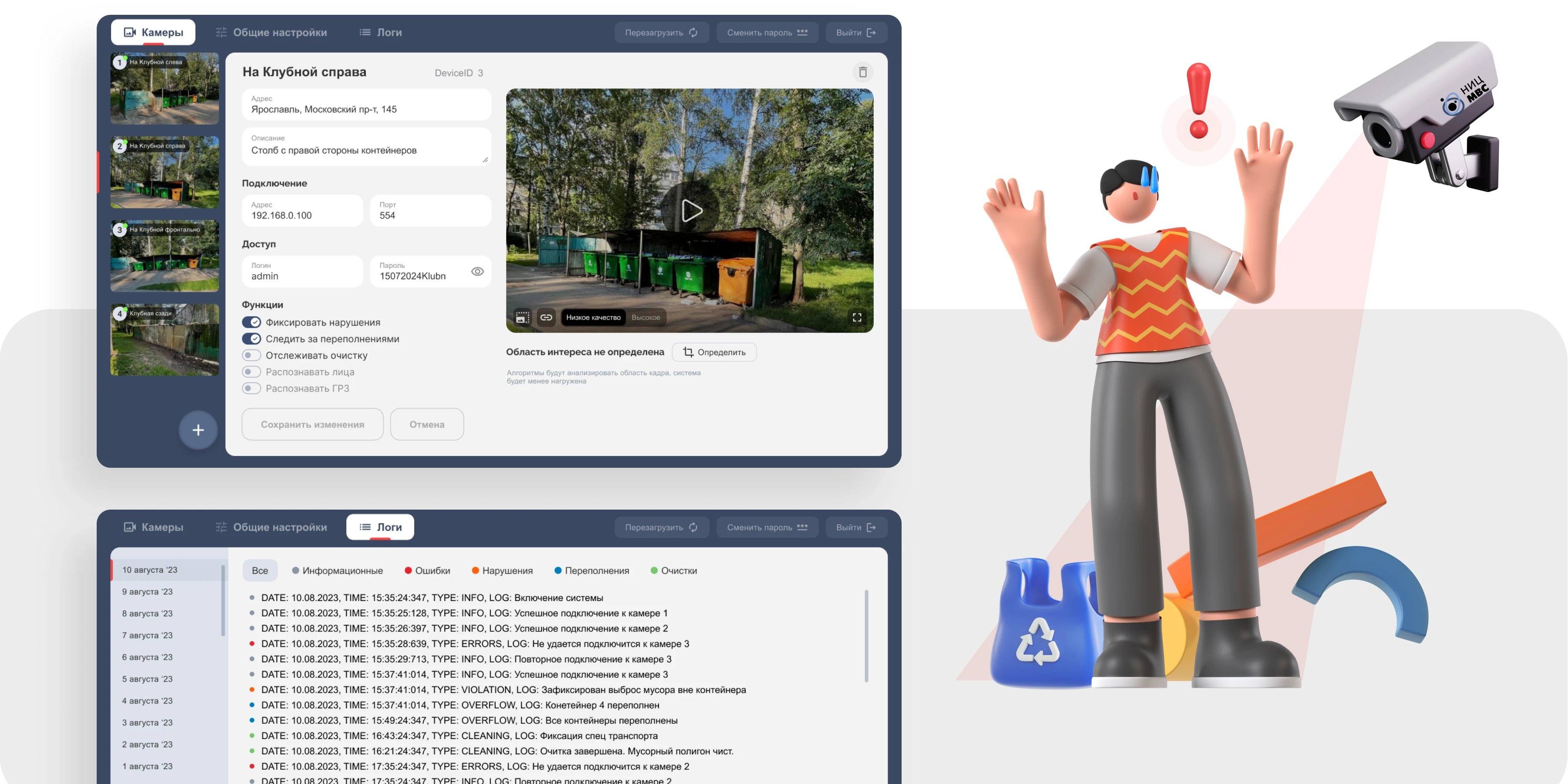Copy the stream link with the chain icon
Viewport: 1568px width, 784px height.
[x=546, y=317]
